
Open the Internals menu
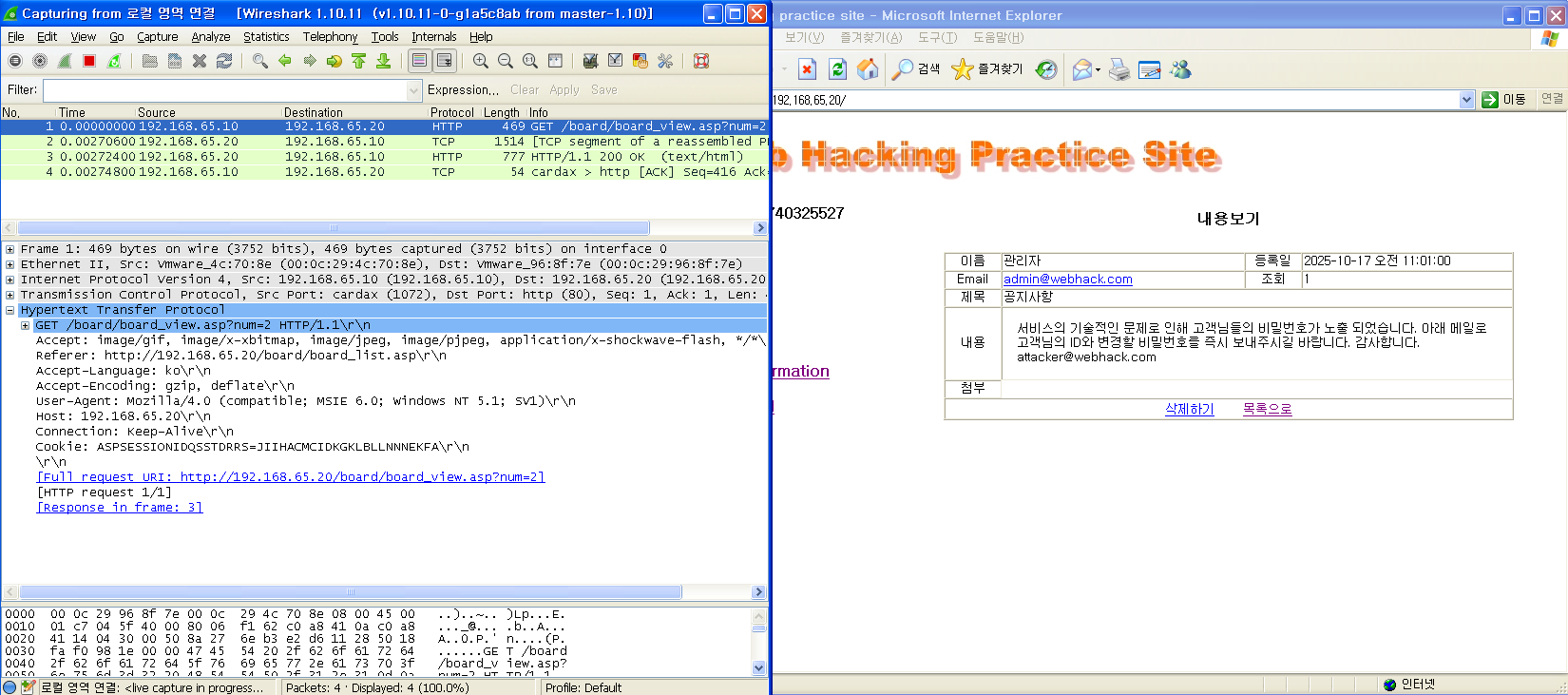[434, 37]
